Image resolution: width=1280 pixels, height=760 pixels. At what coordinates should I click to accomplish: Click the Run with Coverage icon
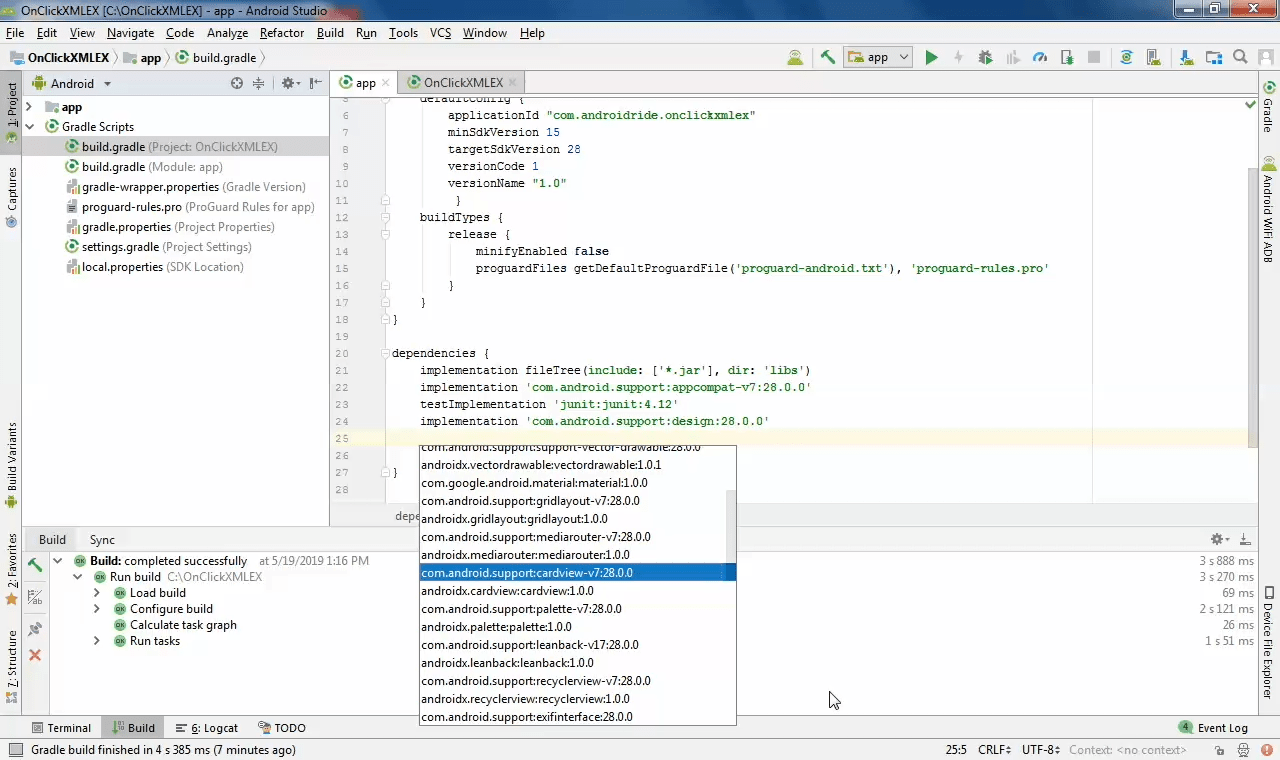[x=1013, y=58]
